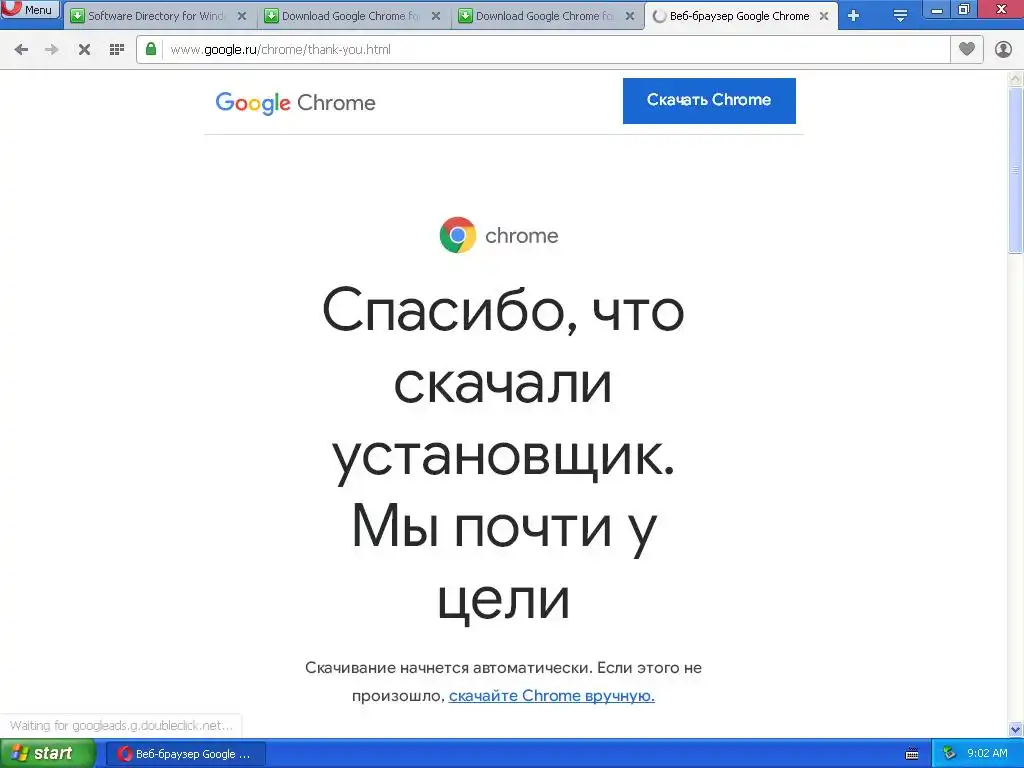Click the vertical scrollbar thumb
Viewport: 1024px width, 768px height.
1016,170
